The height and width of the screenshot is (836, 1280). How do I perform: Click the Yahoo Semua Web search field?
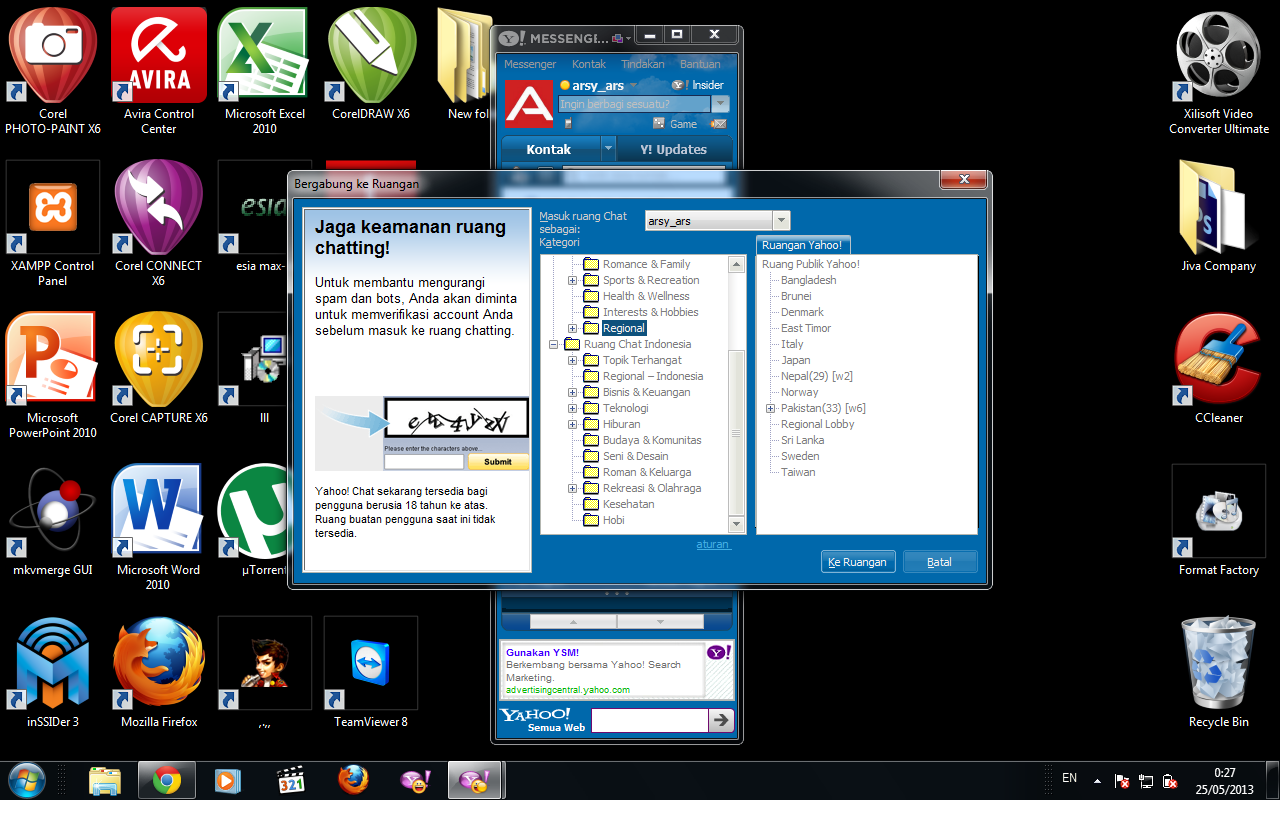coord(649,720)
